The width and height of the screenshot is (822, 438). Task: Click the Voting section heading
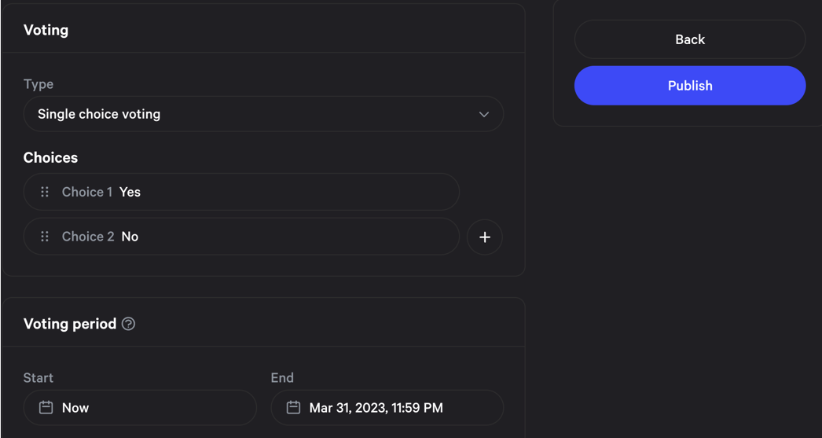(46, 30)
